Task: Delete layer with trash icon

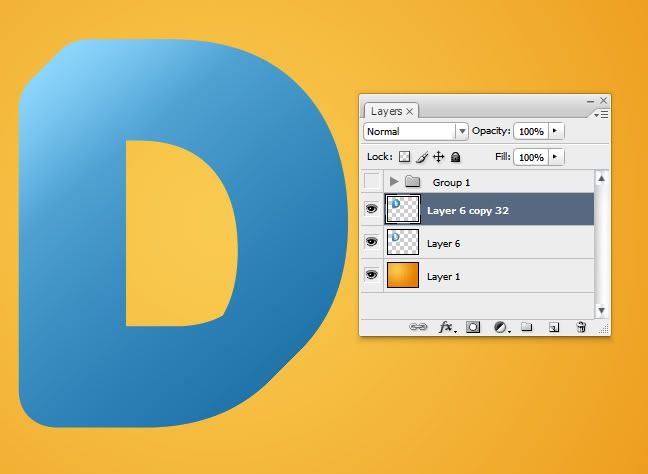Action: pos(581,327)
